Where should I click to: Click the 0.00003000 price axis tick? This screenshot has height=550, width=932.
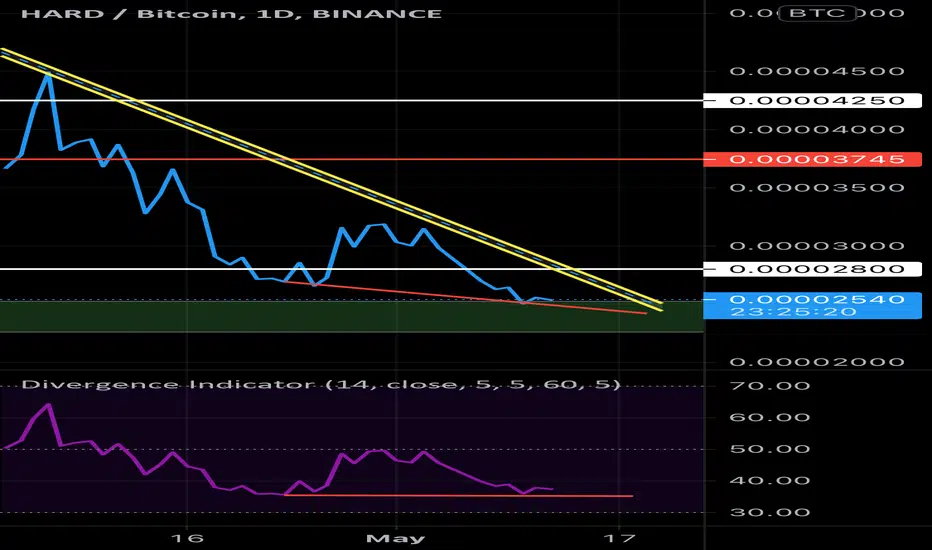click(x=817, y=246)
